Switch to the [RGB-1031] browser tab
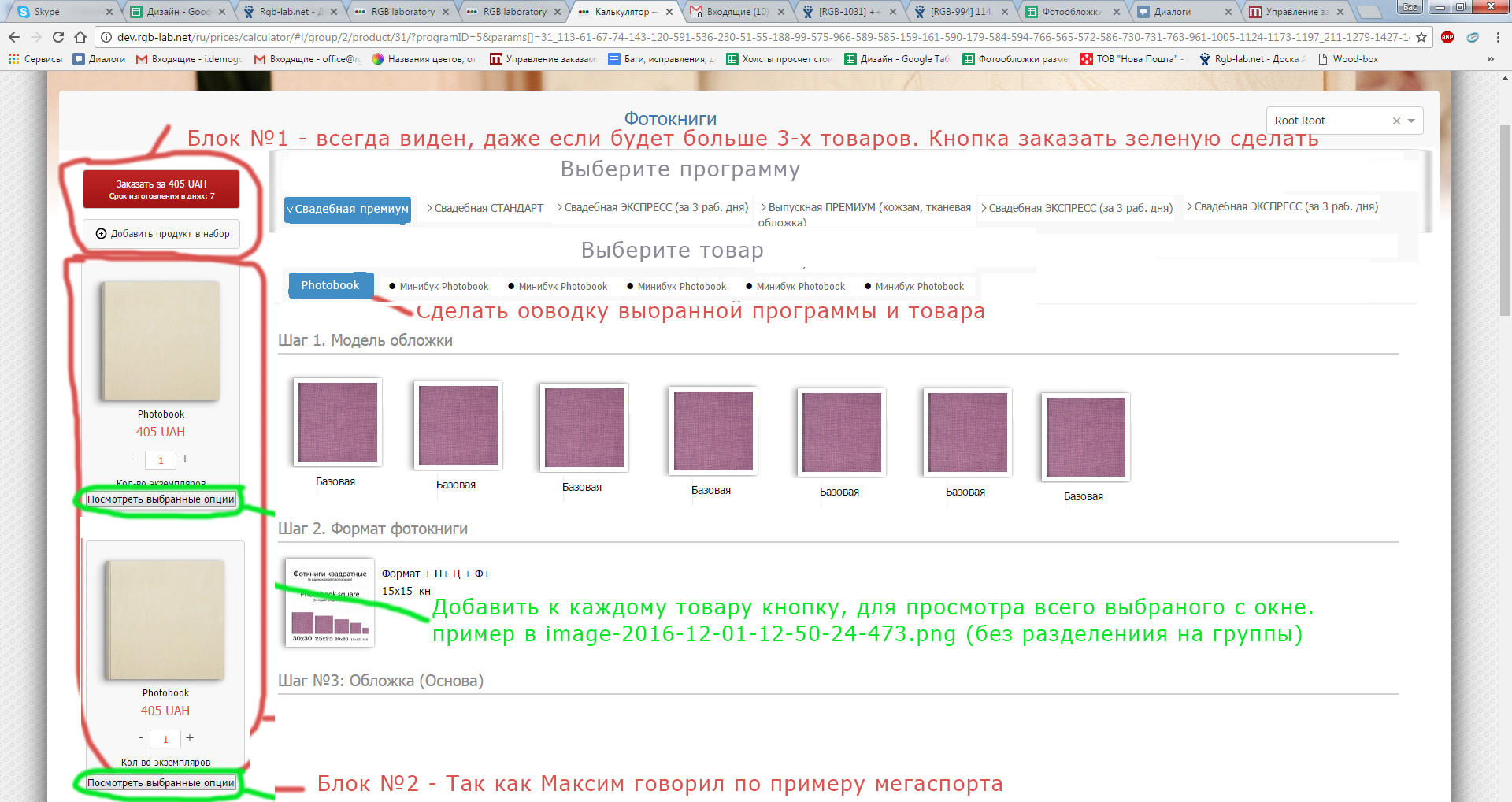Image resolution: width=1512 pixels, height=802 pixels. tap(847, 12)
